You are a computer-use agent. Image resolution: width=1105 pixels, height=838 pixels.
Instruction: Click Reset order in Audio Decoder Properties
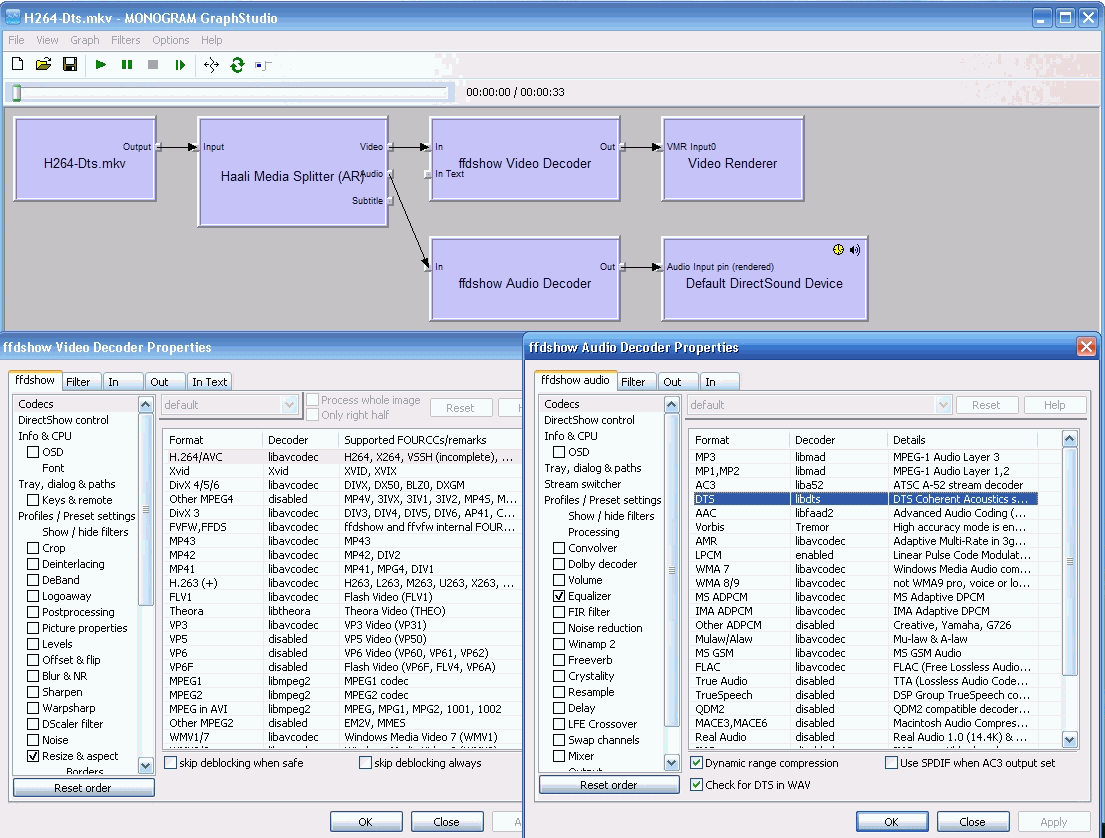[609, 784]
